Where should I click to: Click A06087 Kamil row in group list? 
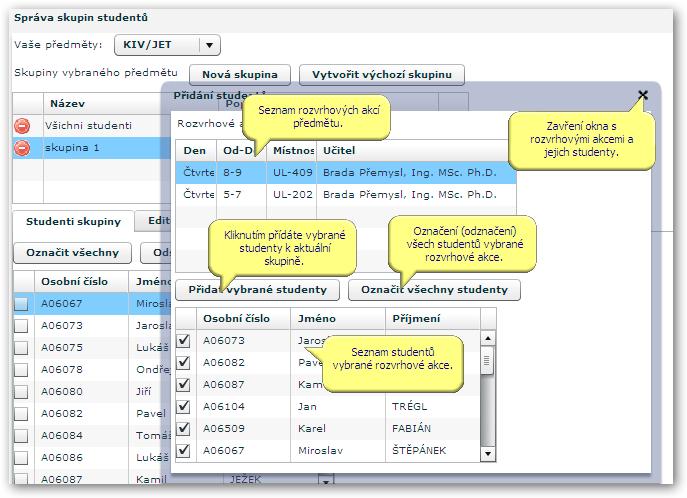pos(92,478)
